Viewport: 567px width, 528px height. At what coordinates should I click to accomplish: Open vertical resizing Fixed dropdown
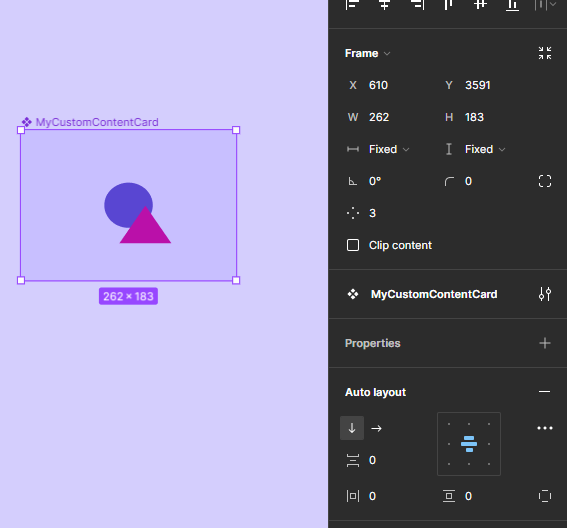tap(485, 149)
